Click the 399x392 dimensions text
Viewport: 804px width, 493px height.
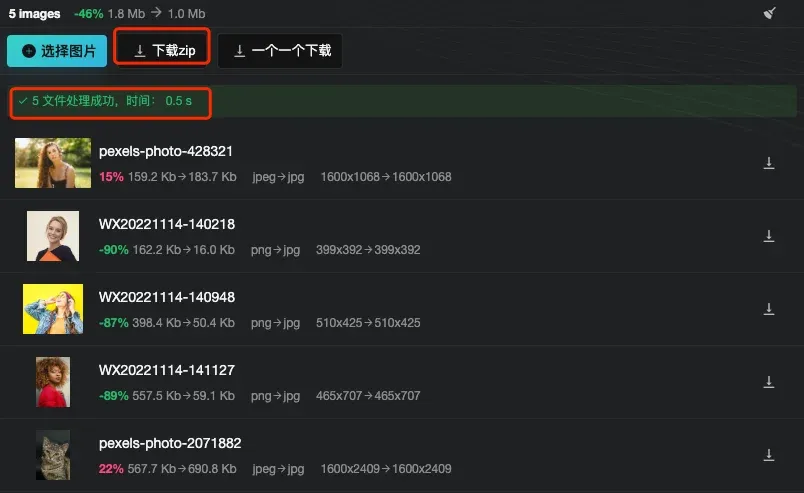[x=368, y=250]
